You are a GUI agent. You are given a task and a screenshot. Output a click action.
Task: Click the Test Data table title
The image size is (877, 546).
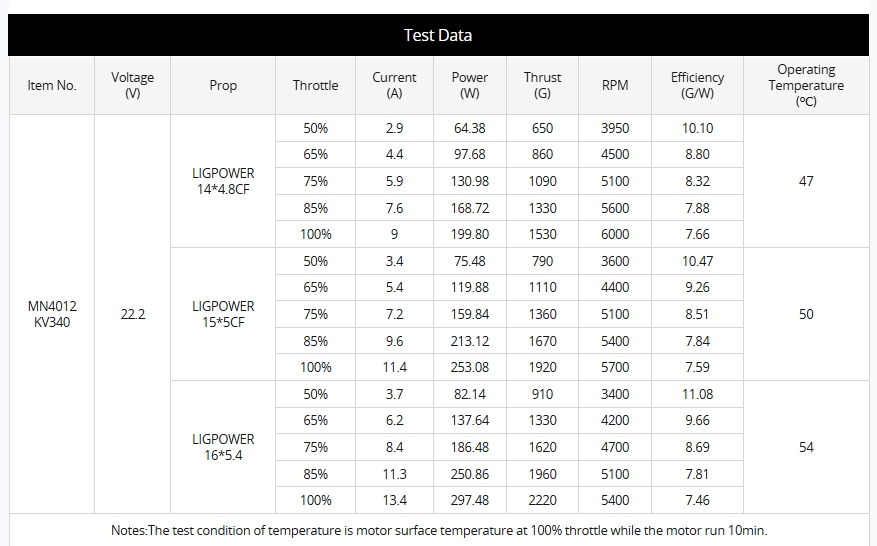tap(438, 35)
